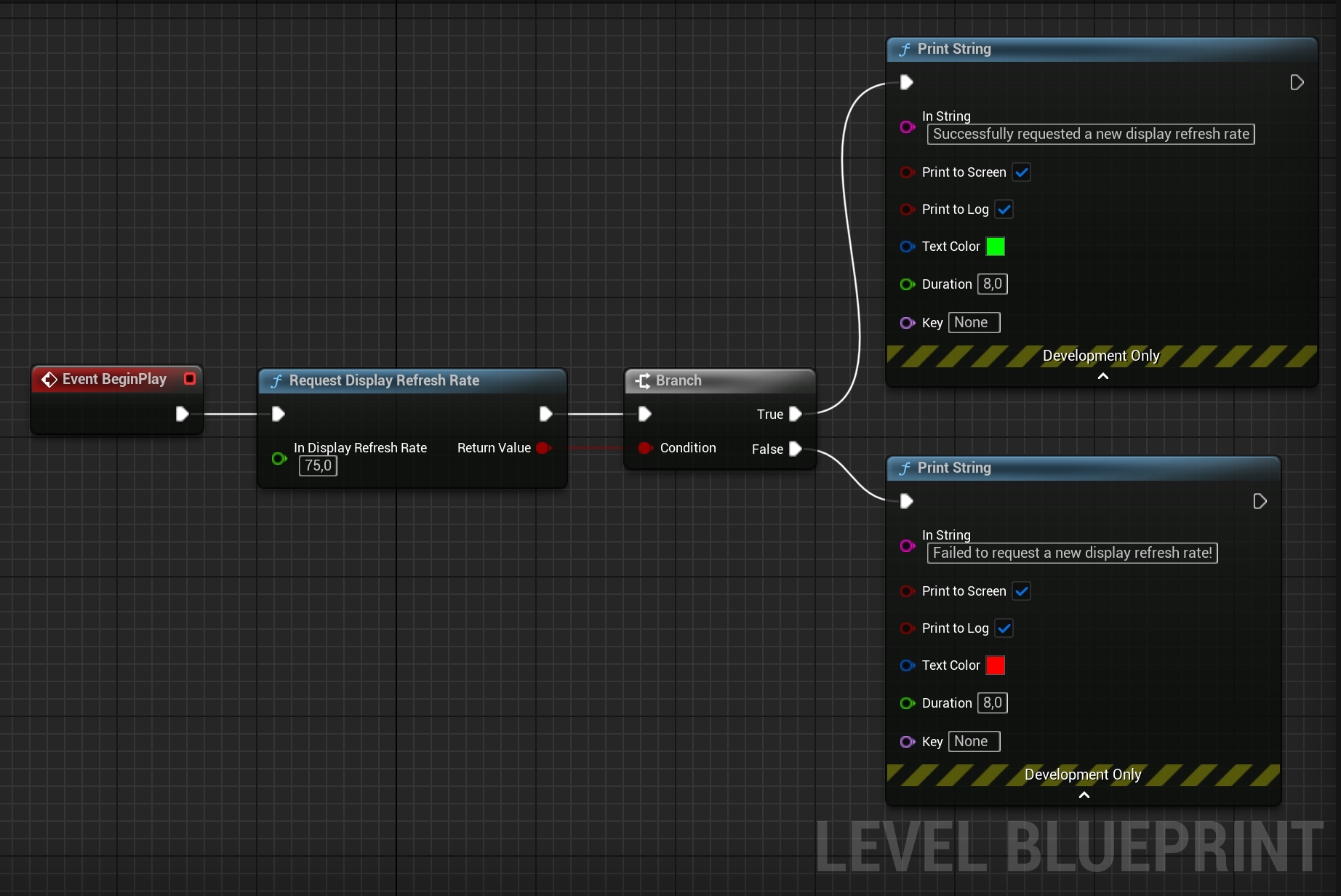Image resolution: width=1341 pixels, height=896 pixels.
Task: Uncheck Print to Screen on success Print String
Action: [x=1022, y=172]
